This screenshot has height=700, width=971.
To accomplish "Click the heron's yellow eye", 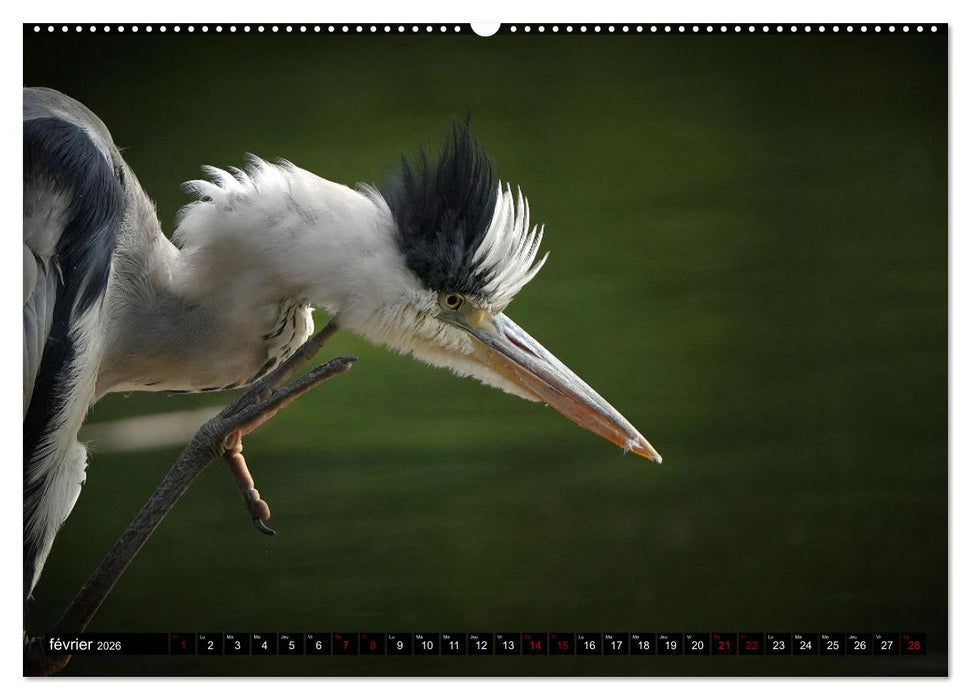I will coord(453,300).
